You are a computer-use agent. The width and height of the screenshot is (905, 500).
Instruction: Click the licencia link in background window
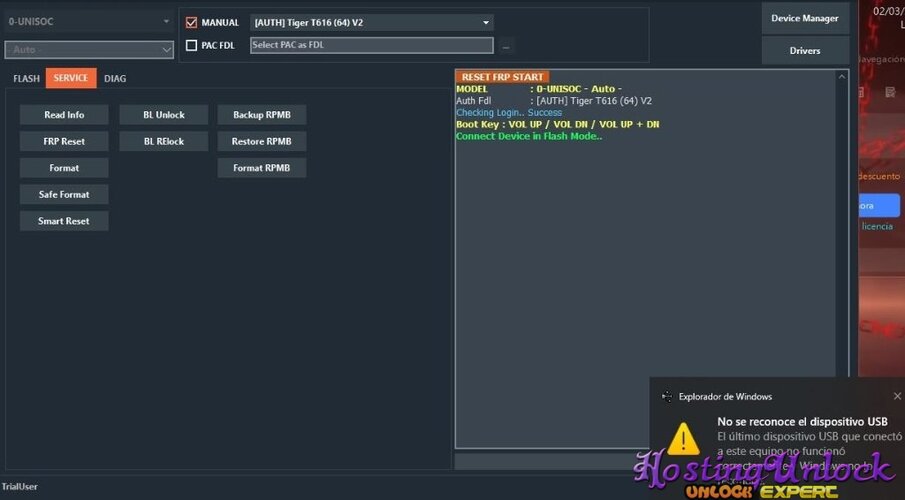877,226
